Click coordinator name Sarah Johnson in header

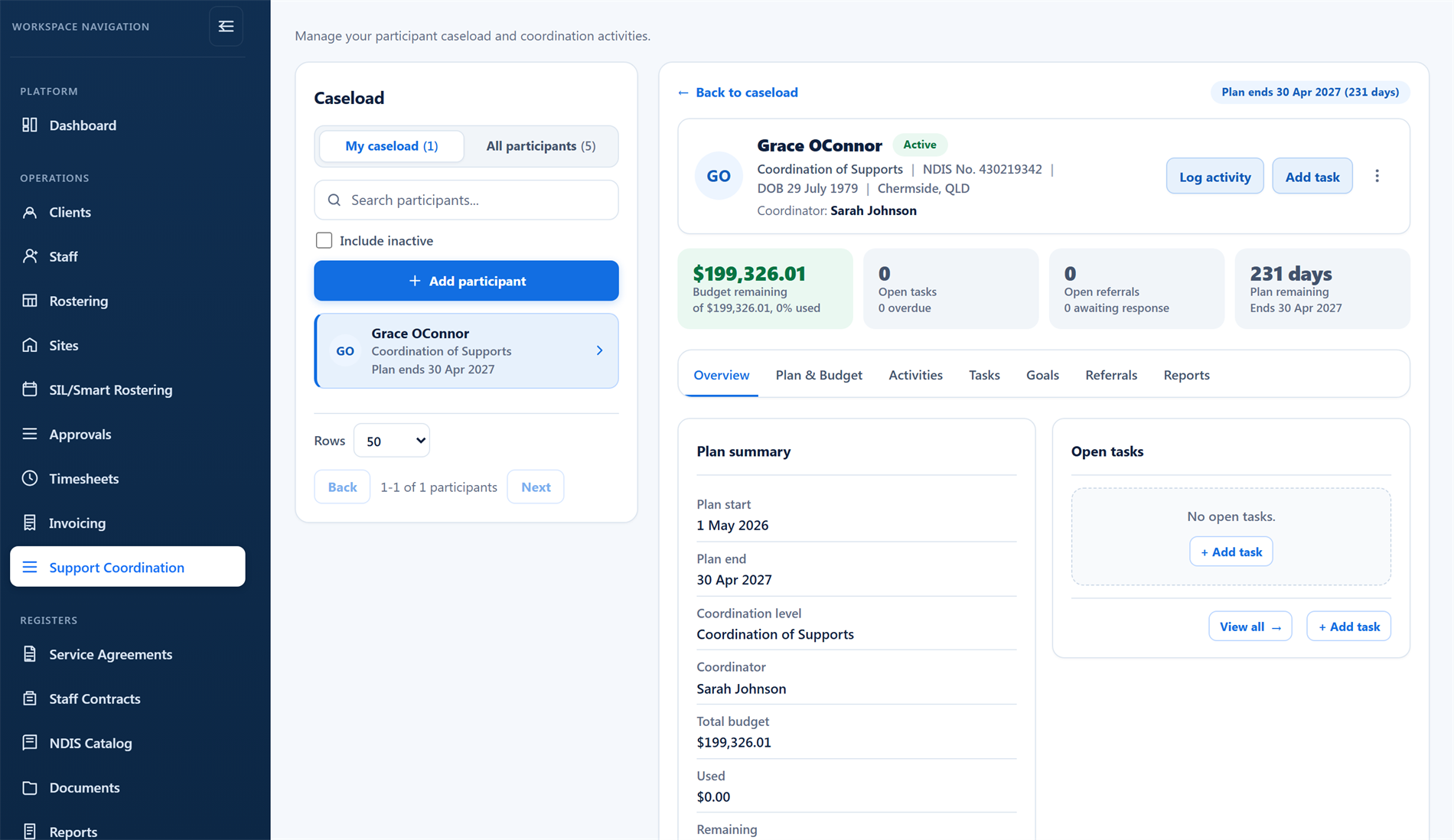click(x=873, y=210)
